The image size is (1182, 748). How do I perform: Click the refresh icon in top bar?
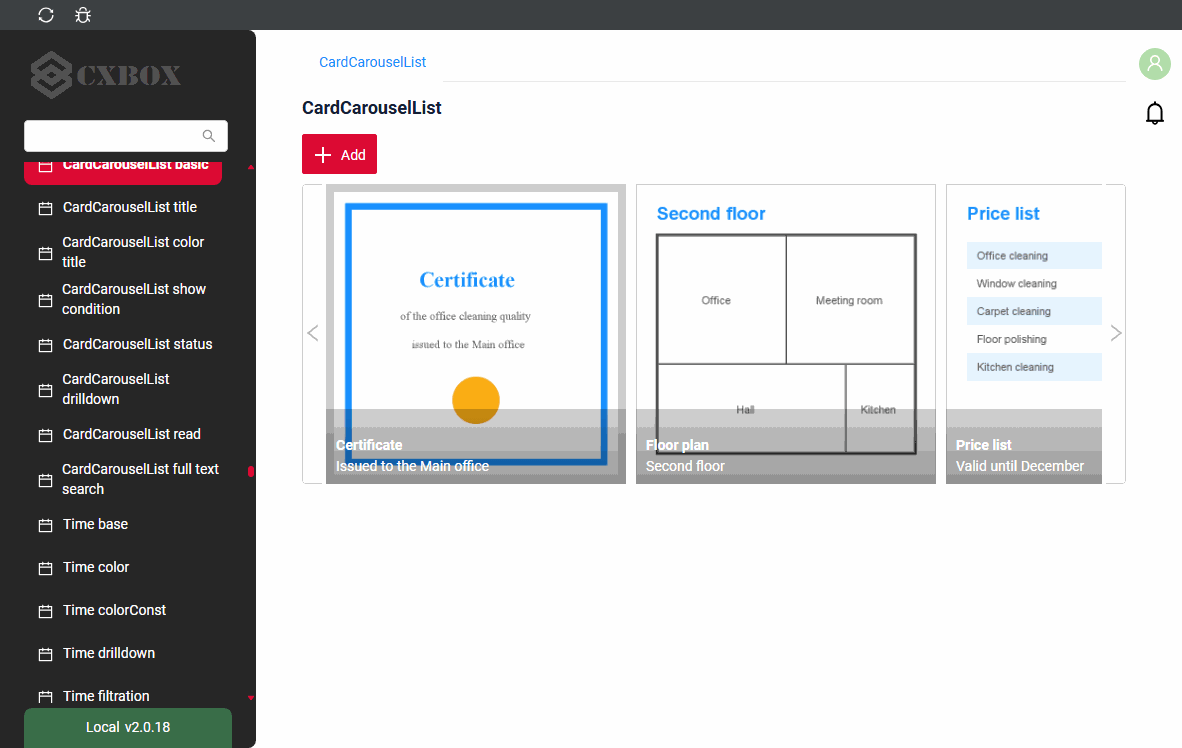46,15
